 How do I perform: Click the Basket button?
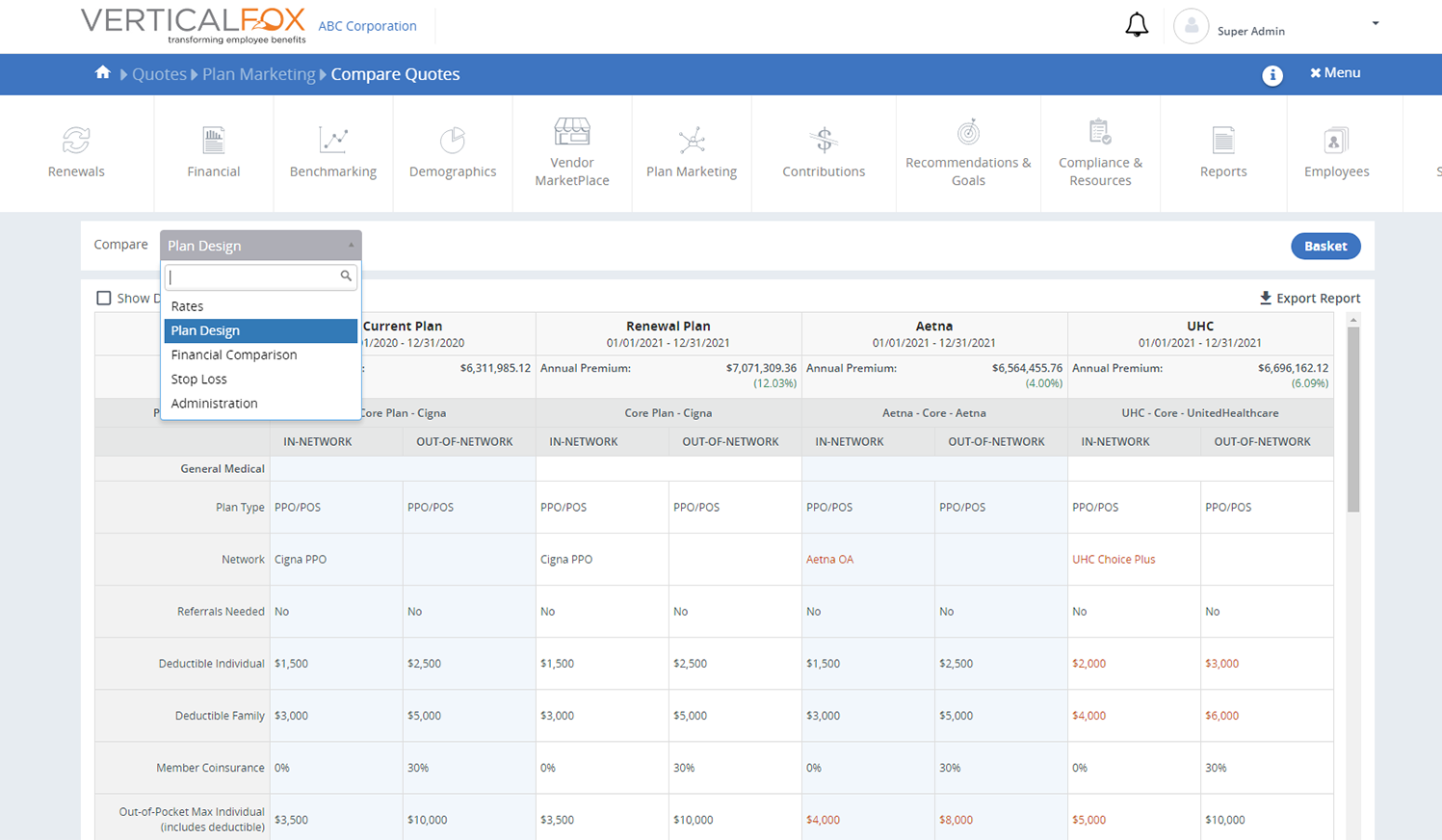1325,246
